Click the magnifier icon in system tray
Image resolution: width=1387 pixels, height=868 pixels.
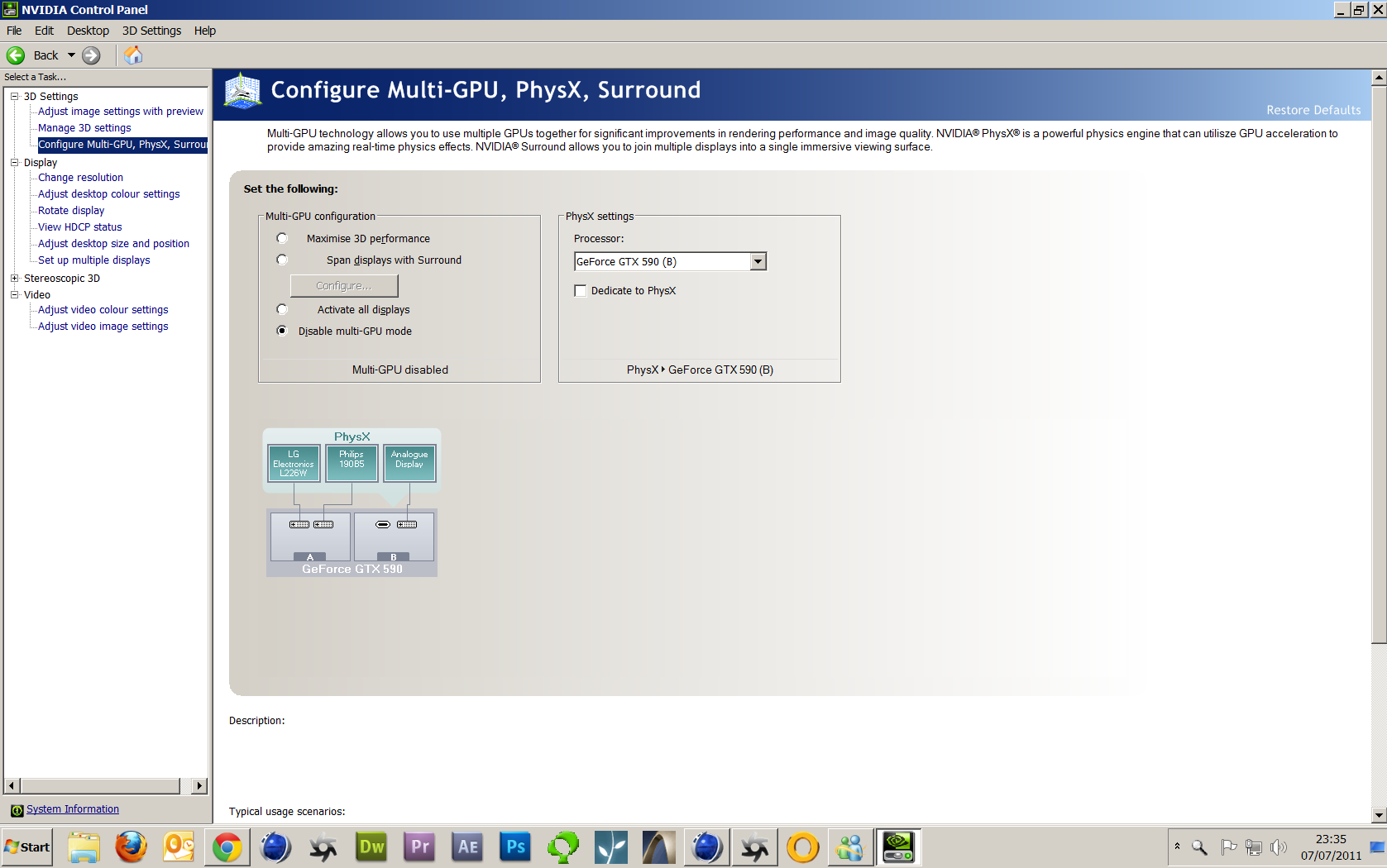pos(1199,847)
